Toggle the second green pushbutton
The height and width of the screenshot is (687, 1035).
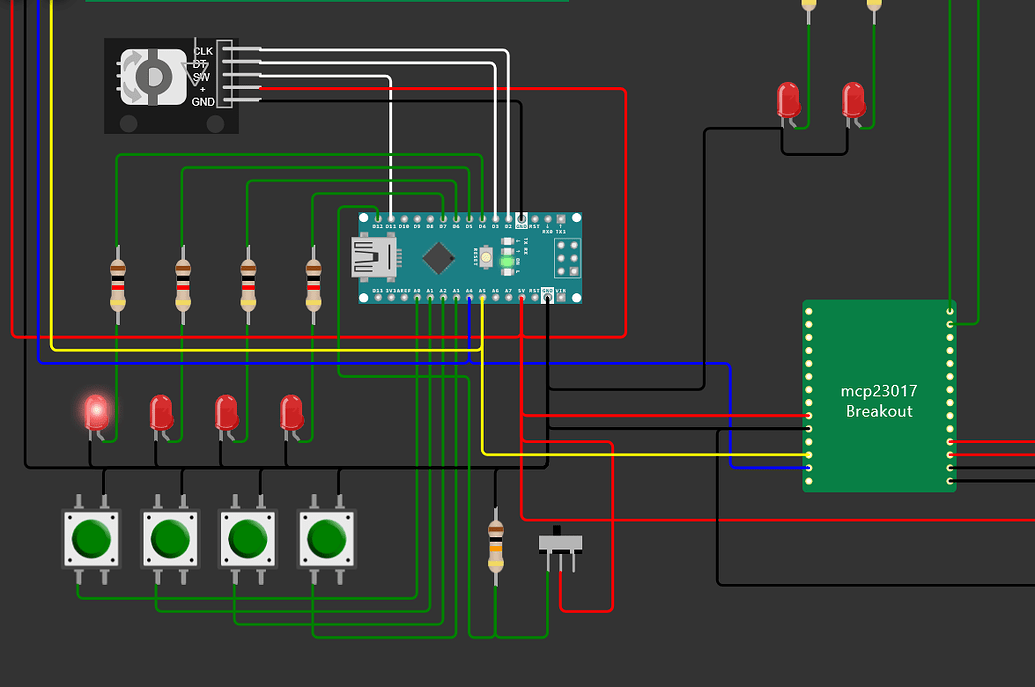coord(169,536)
